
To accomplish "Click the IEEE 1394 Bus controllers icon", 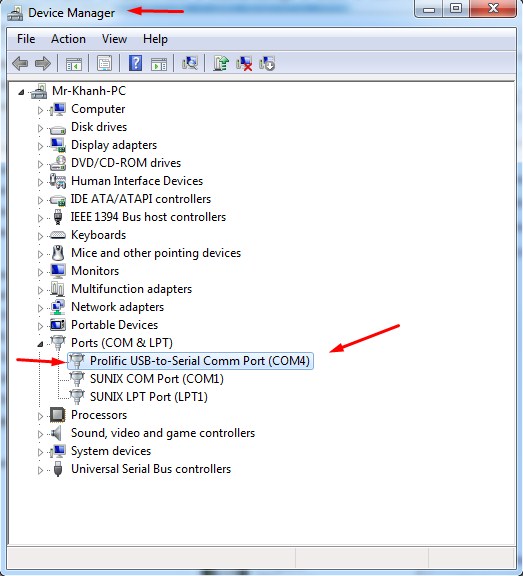I will pyautogui.click(x=58, y=217).
